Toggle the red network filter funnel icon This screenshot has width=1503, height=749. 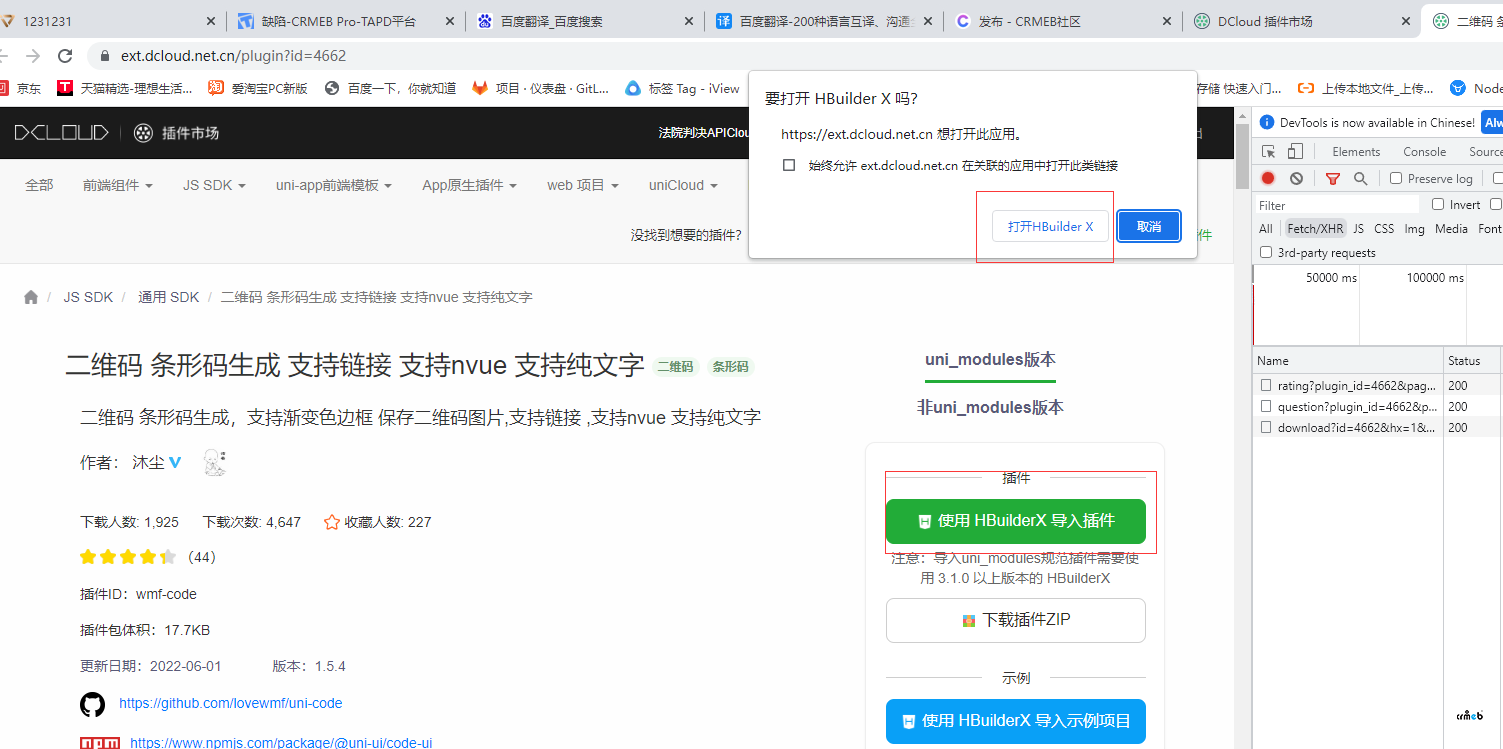1332,178
